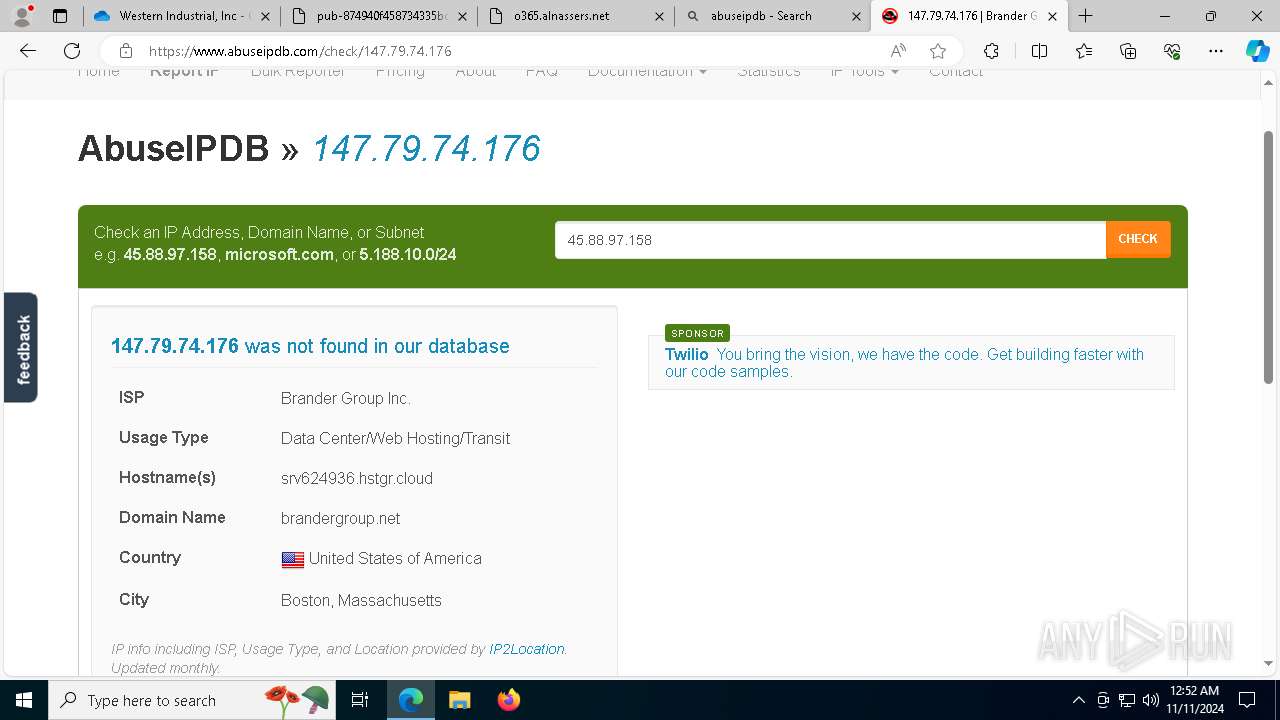Image resolution: width=1280 pixels, height=720 pixels.
Task: Open the Windows Start menu
Action: [24, 700]
